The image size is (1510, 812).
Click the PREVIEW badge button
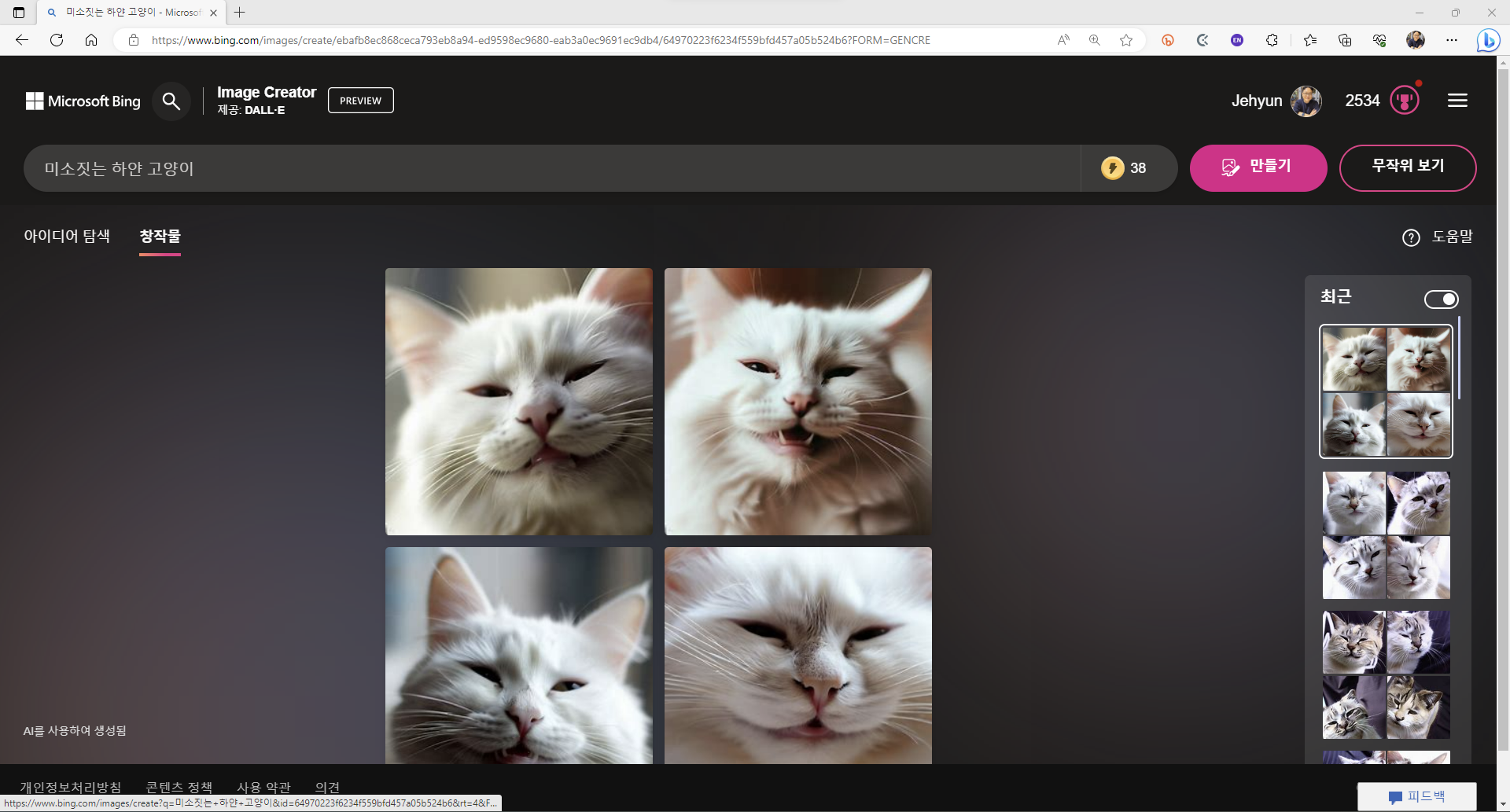pos(361,101)
